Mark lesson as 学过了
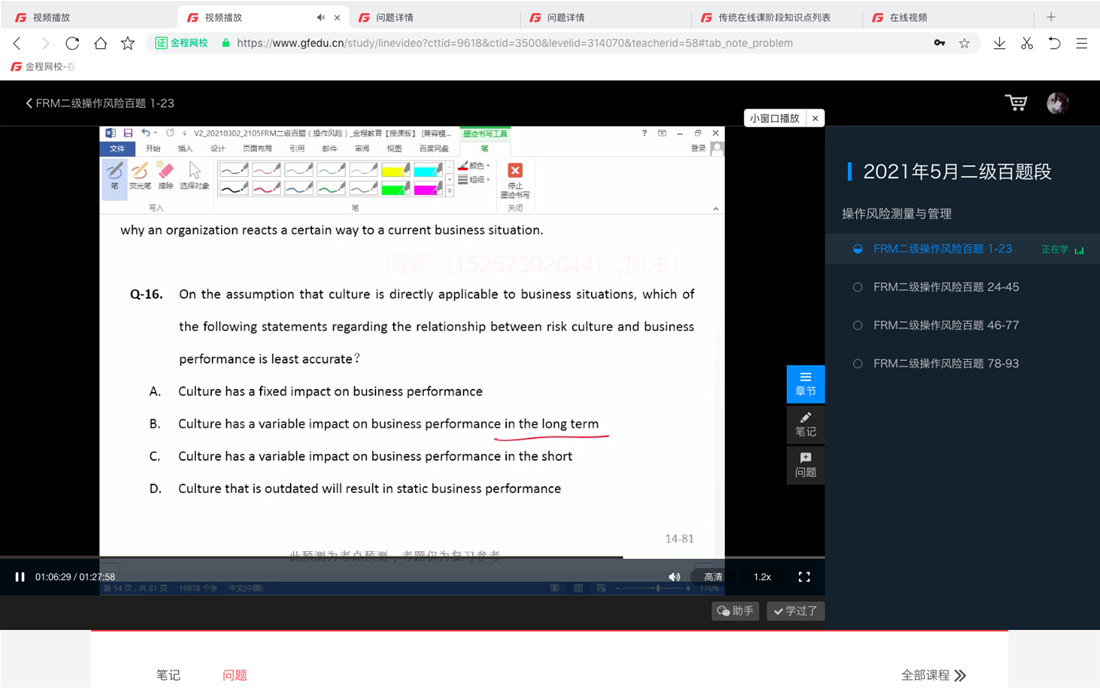The height and width of the screenshot is (688, 1100). [796, 611]
